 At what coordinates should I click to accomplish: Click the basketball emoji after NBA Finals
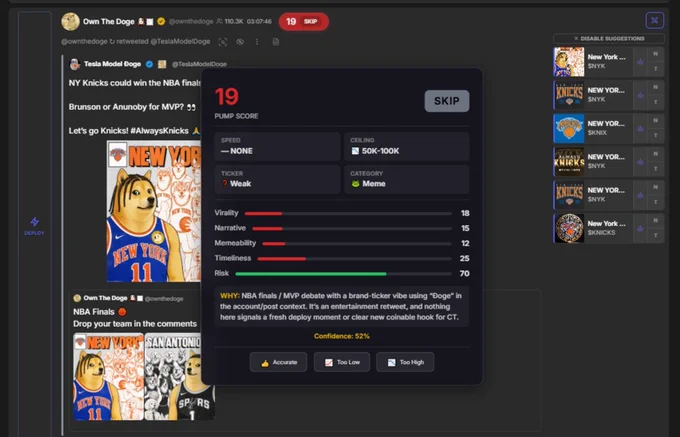pos(122,312)
